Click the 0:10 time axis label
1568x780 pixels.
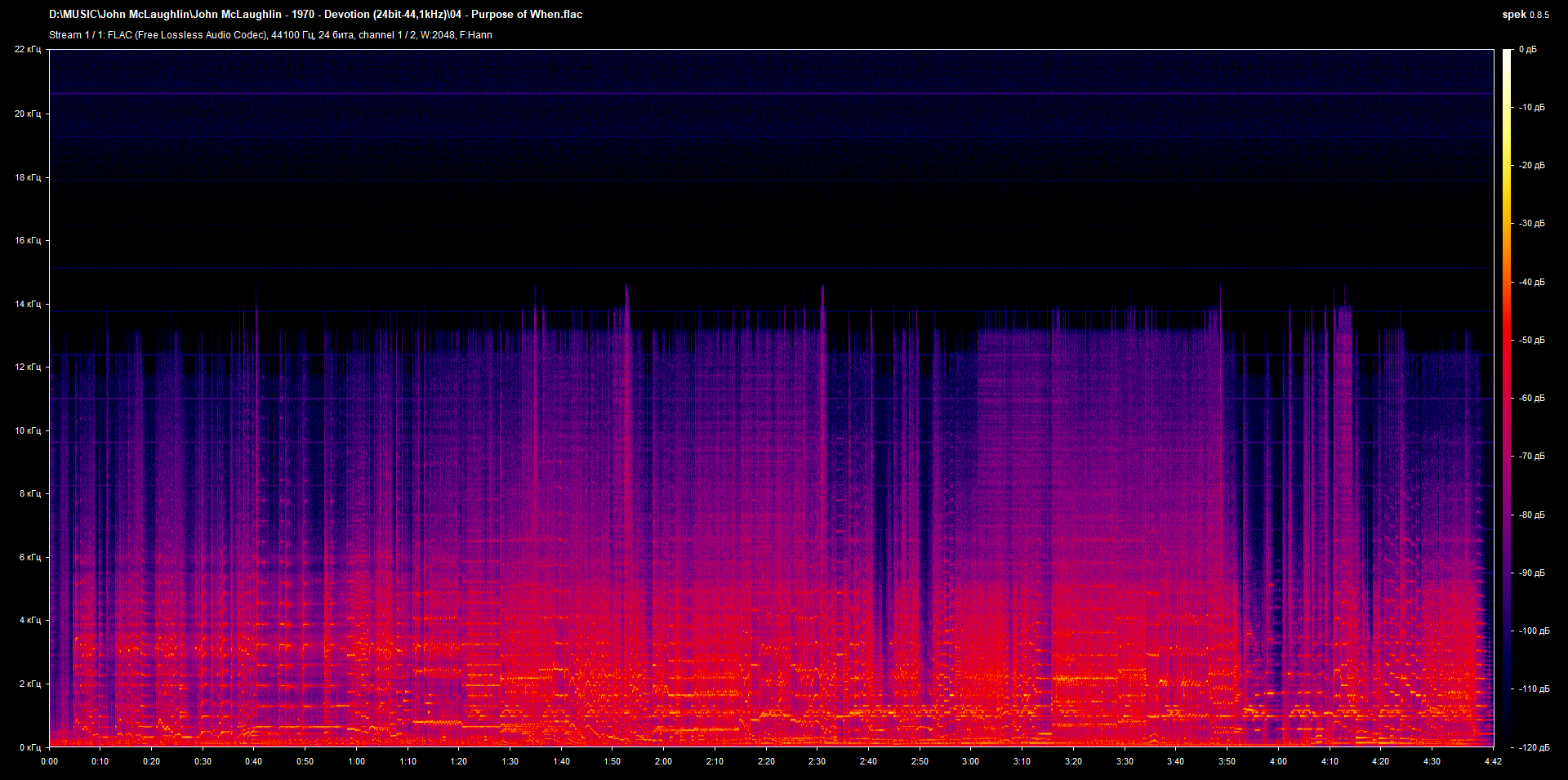[x=100, y=761]
